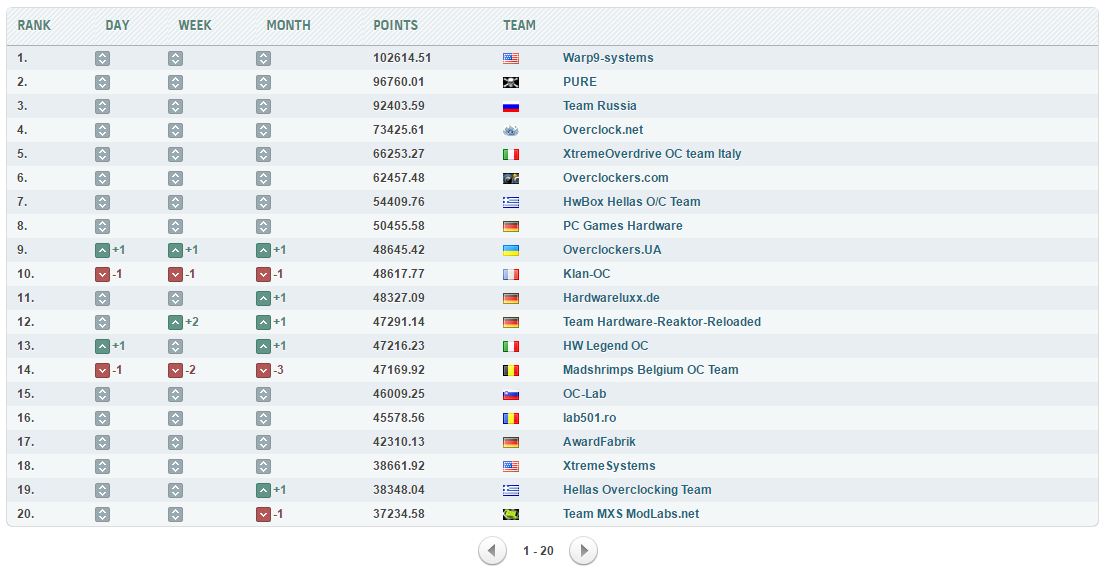
Task: Click the green month +1 arrow for Hardwareluxx.de
Action: pos(263,298)
